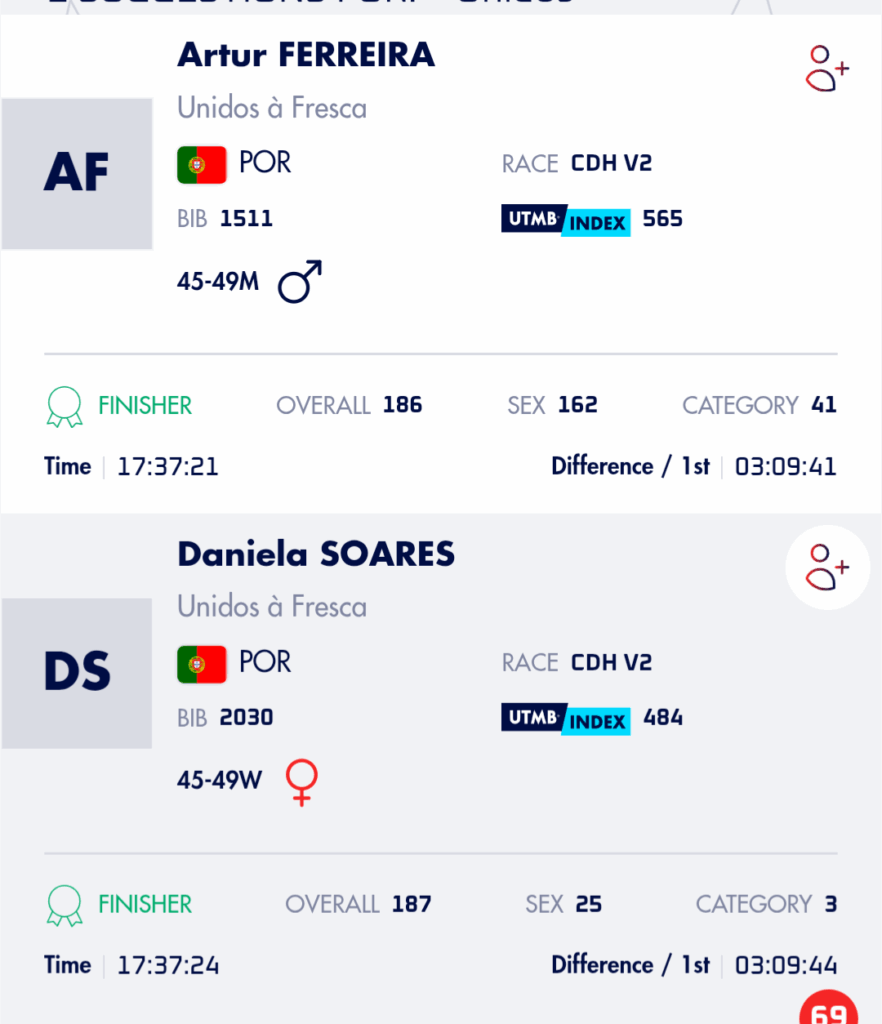Tap the DS avatar thumbnail
882x1024 pixels.
coord(76,673)
